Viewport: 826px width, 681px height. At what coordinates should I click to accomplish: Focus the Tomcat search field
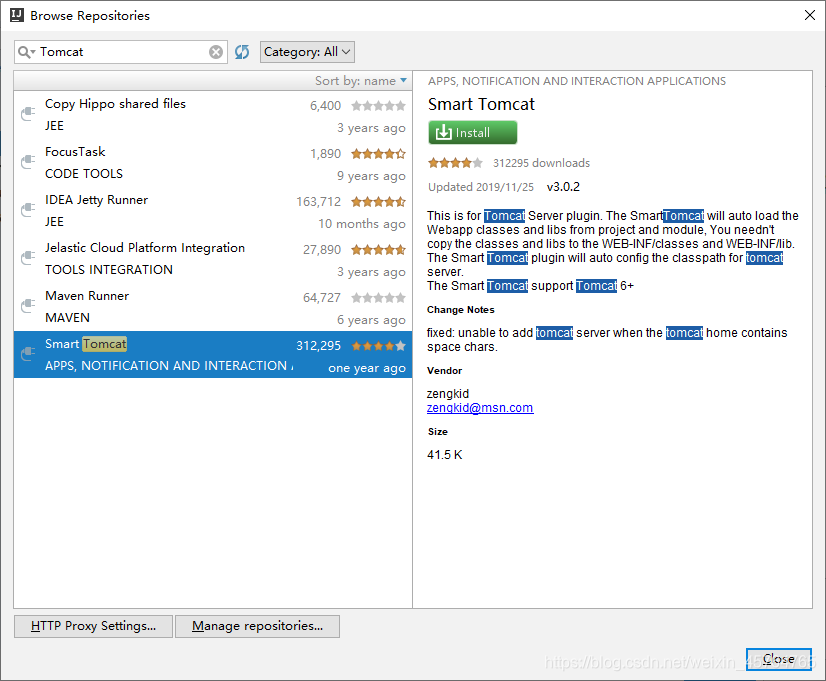point(122,52)
